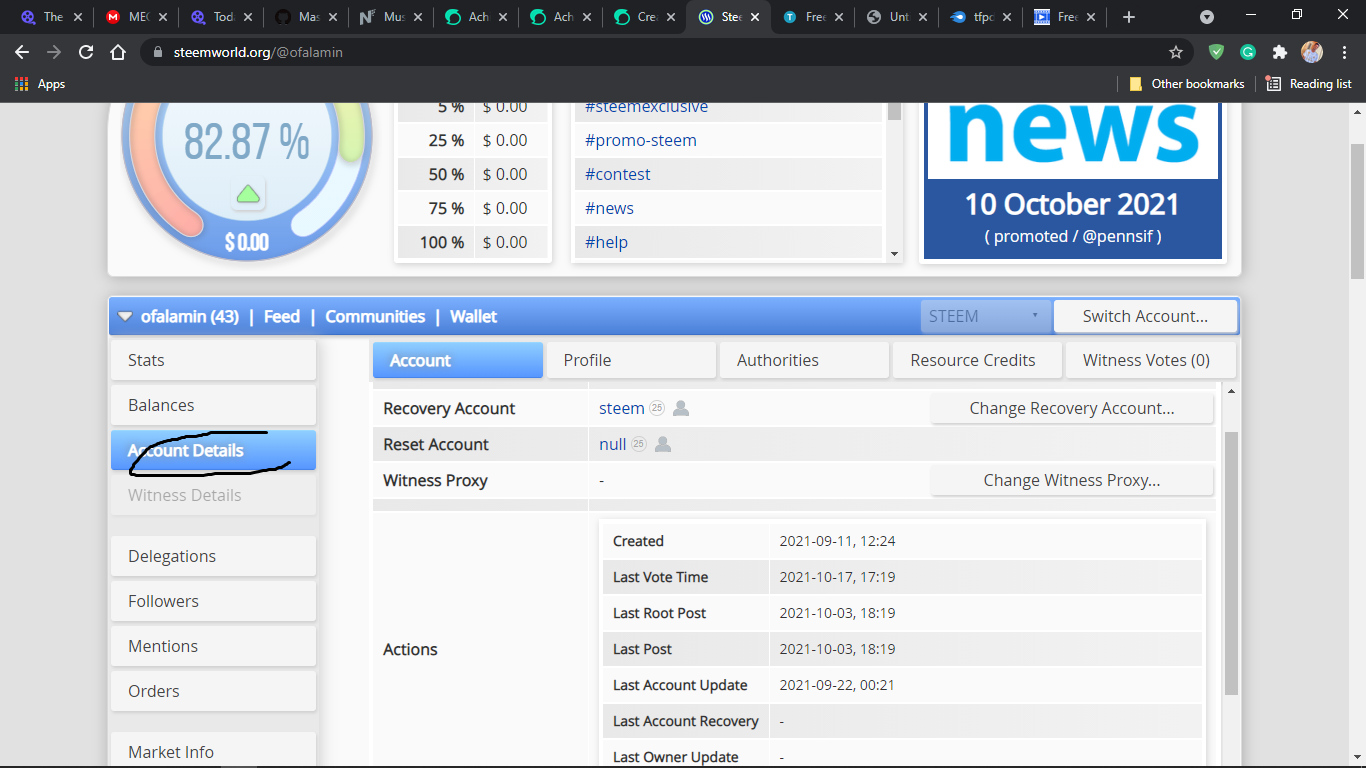1366x768 pixels.
Task: Reload the page with refresh icon
Action: click(86, 52)
